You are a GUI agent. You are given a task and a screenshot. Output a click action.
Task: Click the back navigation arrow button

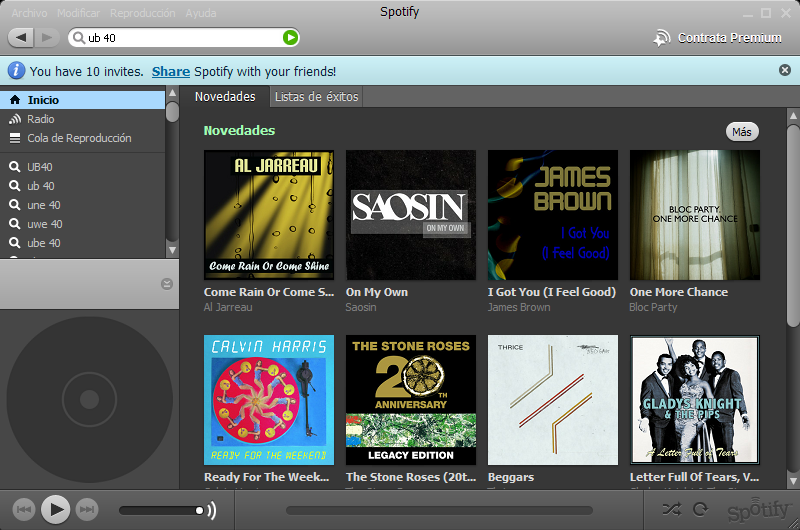pos(21,38)
